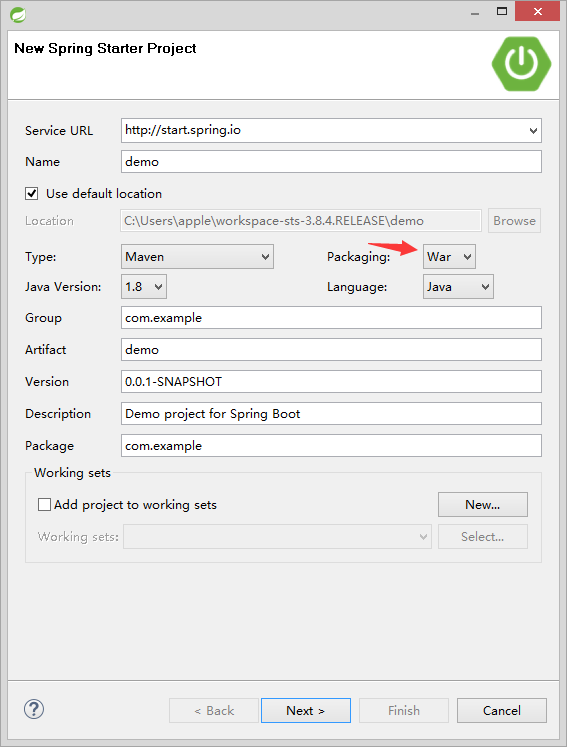Change Java Version from 1.8

[x=144, y=287]
